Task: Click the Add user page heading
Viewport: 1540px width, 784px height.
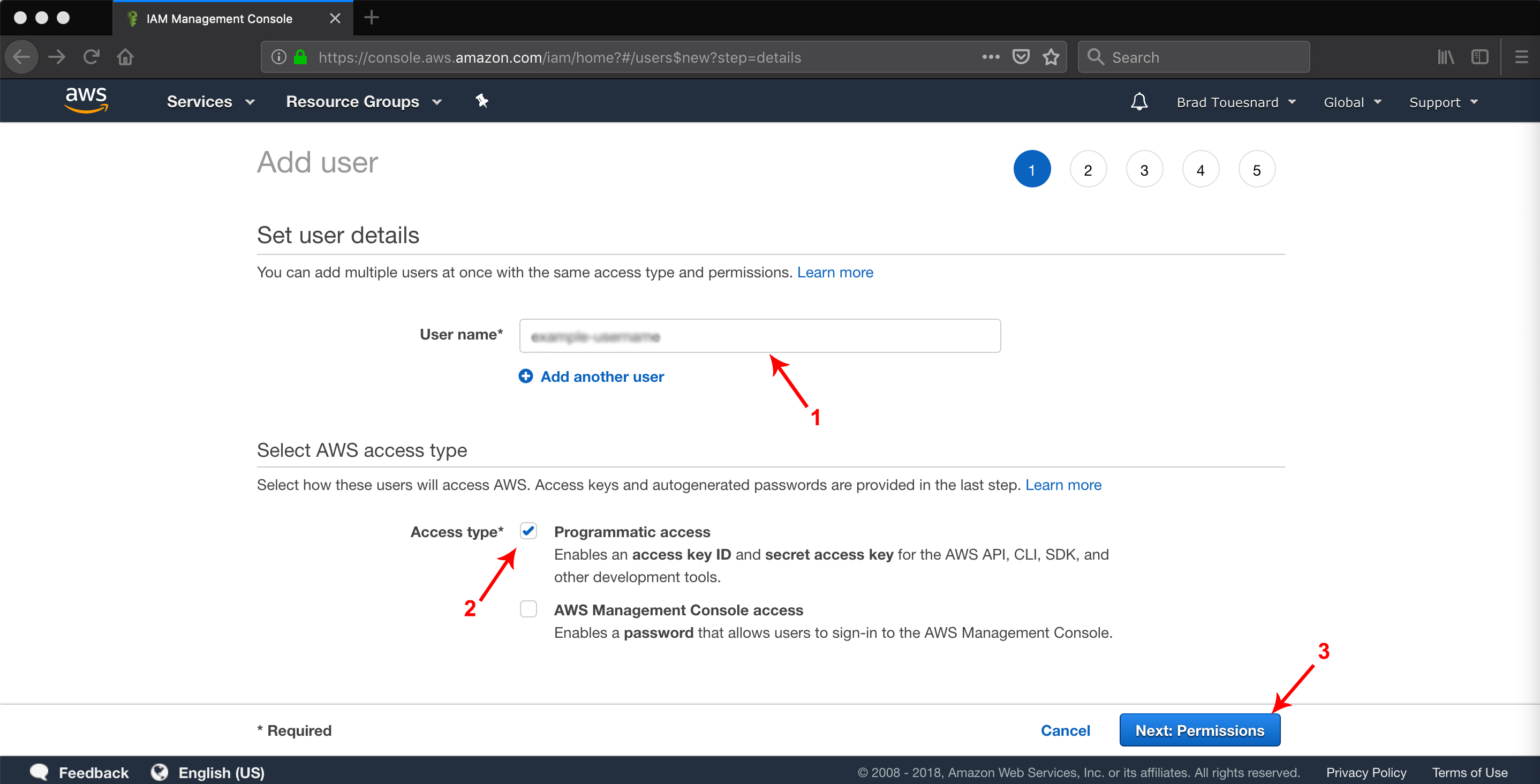Action: coord(317,162)
